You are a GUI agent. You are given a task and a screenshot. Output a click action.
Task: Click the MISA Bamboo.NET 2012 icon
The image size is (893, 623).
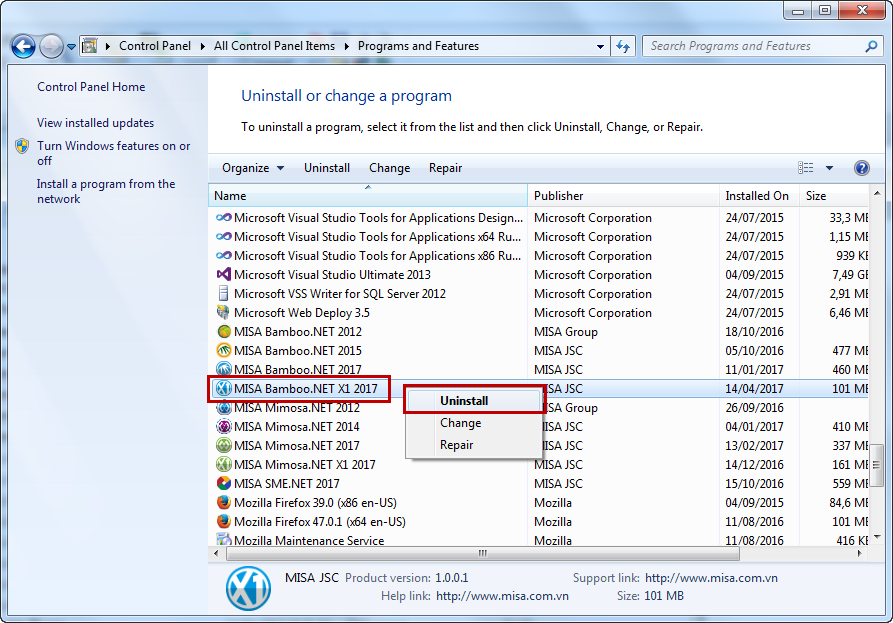point(224,331)
